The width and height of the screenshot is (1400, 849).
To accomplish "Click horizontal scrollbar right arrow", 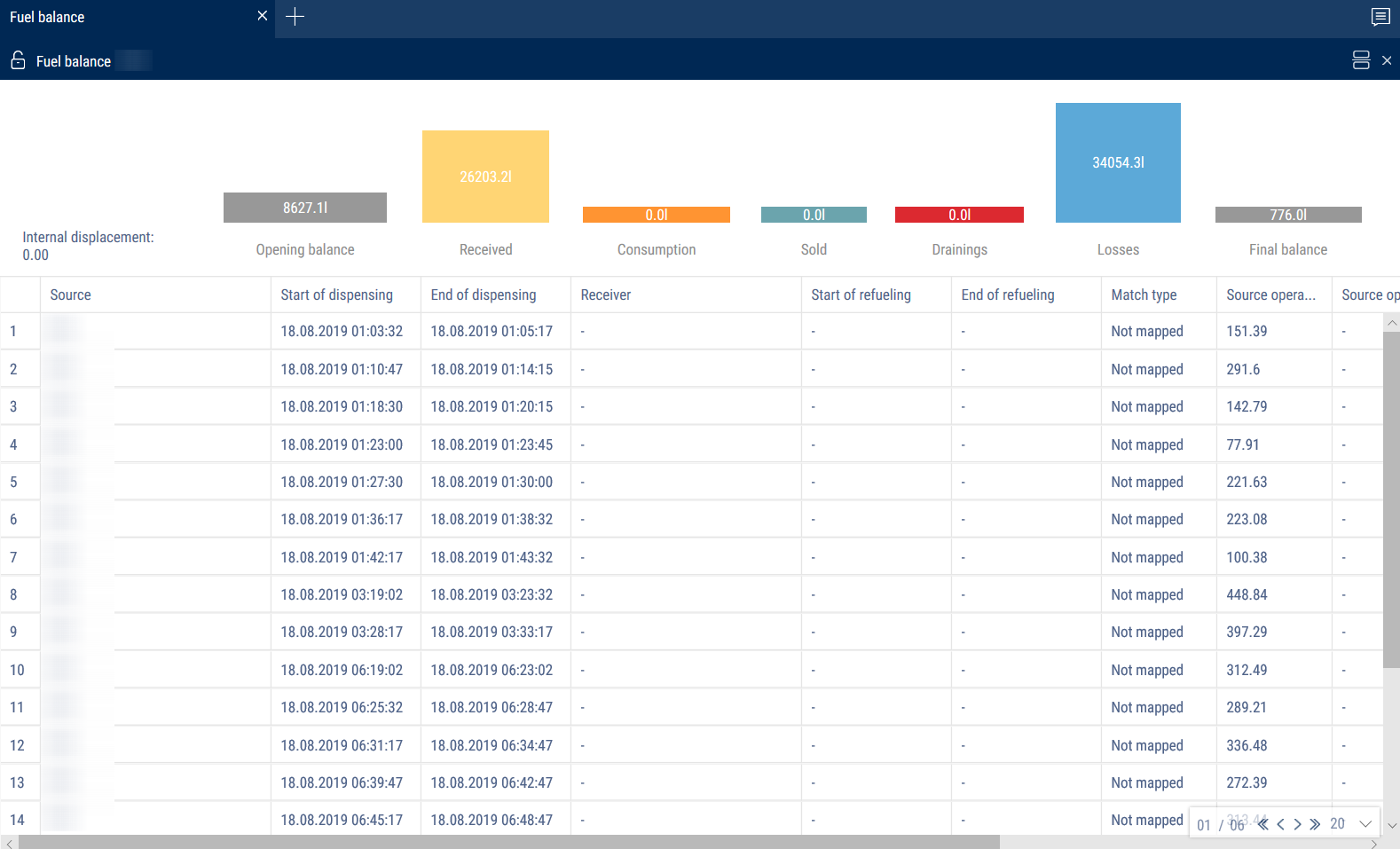I will [x=1374, y=843].
